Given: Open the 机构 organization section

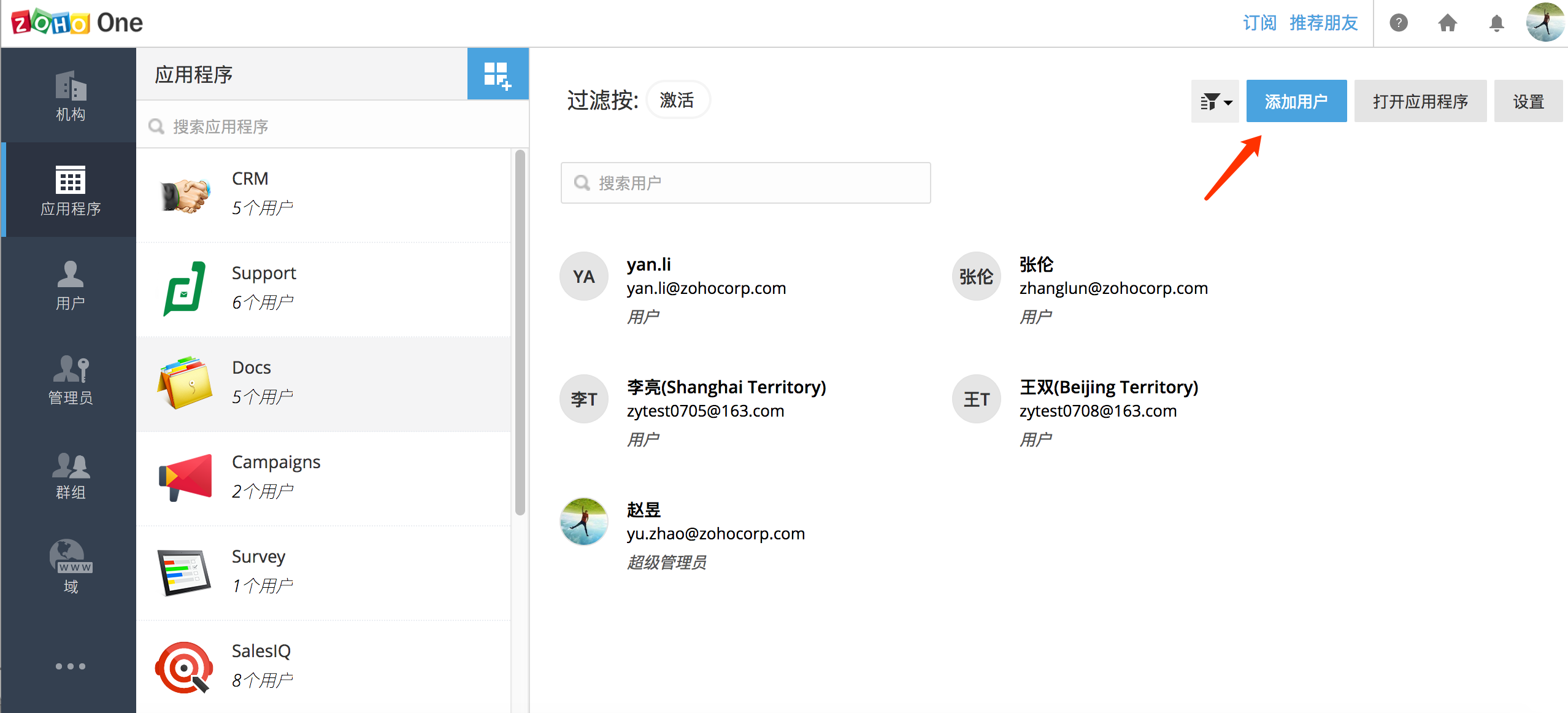Looking at the screenshot, I should pyautogui.click(x=70, y=96).
